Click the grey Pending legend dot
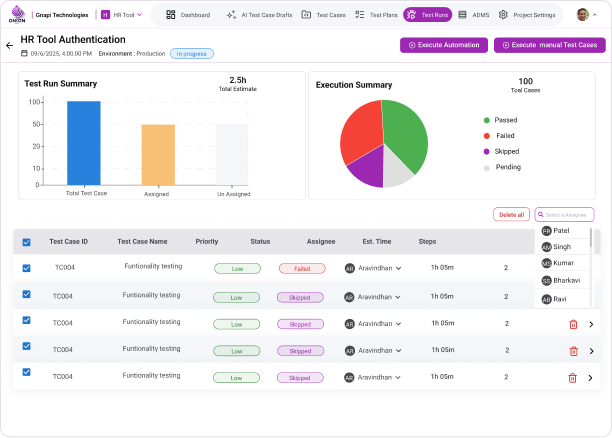 point(487,168)
